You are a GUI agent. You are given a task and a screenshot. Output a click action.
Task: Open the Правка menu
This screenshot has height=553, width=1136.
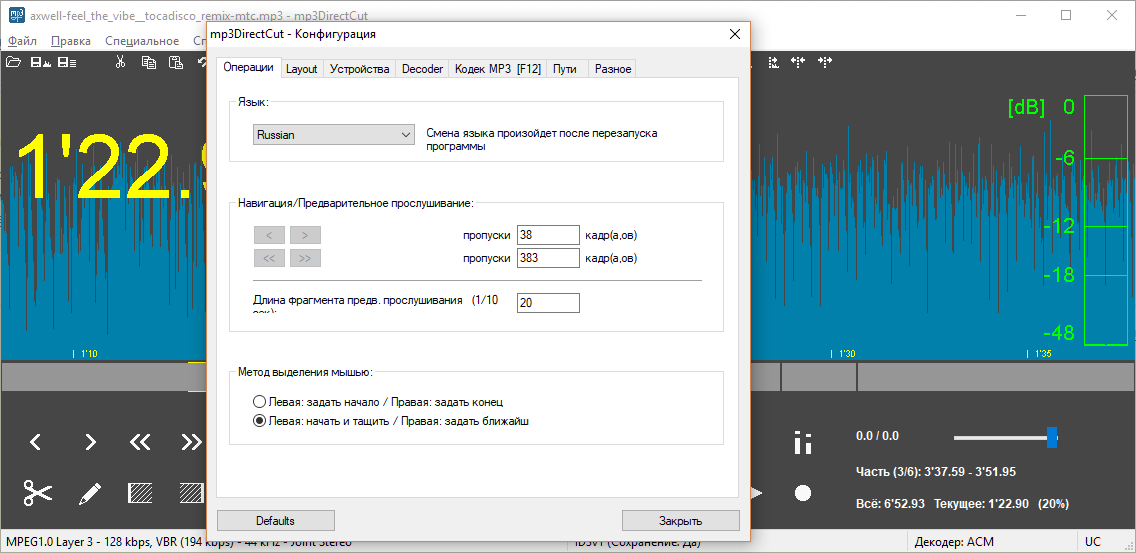pos(71,41)
